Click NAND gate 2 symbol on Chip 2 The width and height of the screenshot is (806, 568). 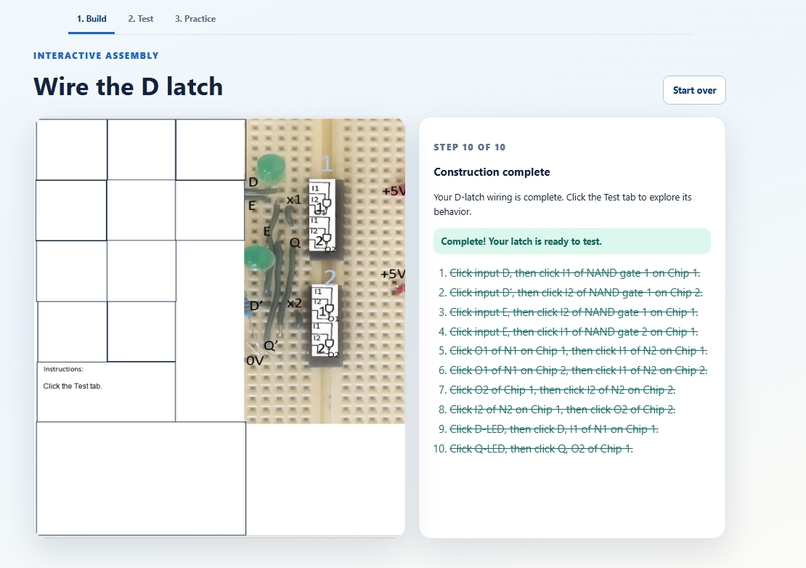coord(329,343)
